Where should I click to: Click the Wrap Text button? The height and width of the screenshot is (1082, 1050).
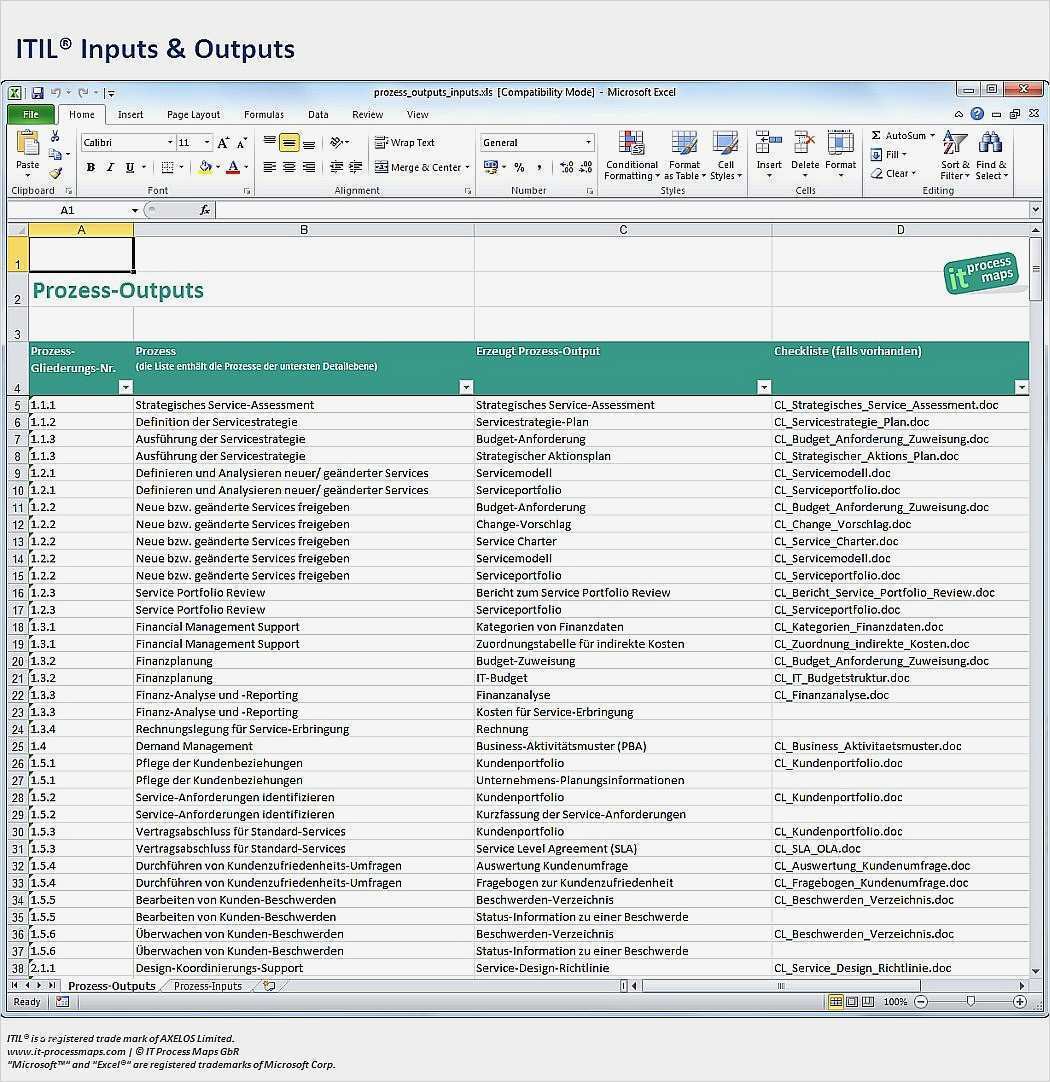click(x=405, y=142)
